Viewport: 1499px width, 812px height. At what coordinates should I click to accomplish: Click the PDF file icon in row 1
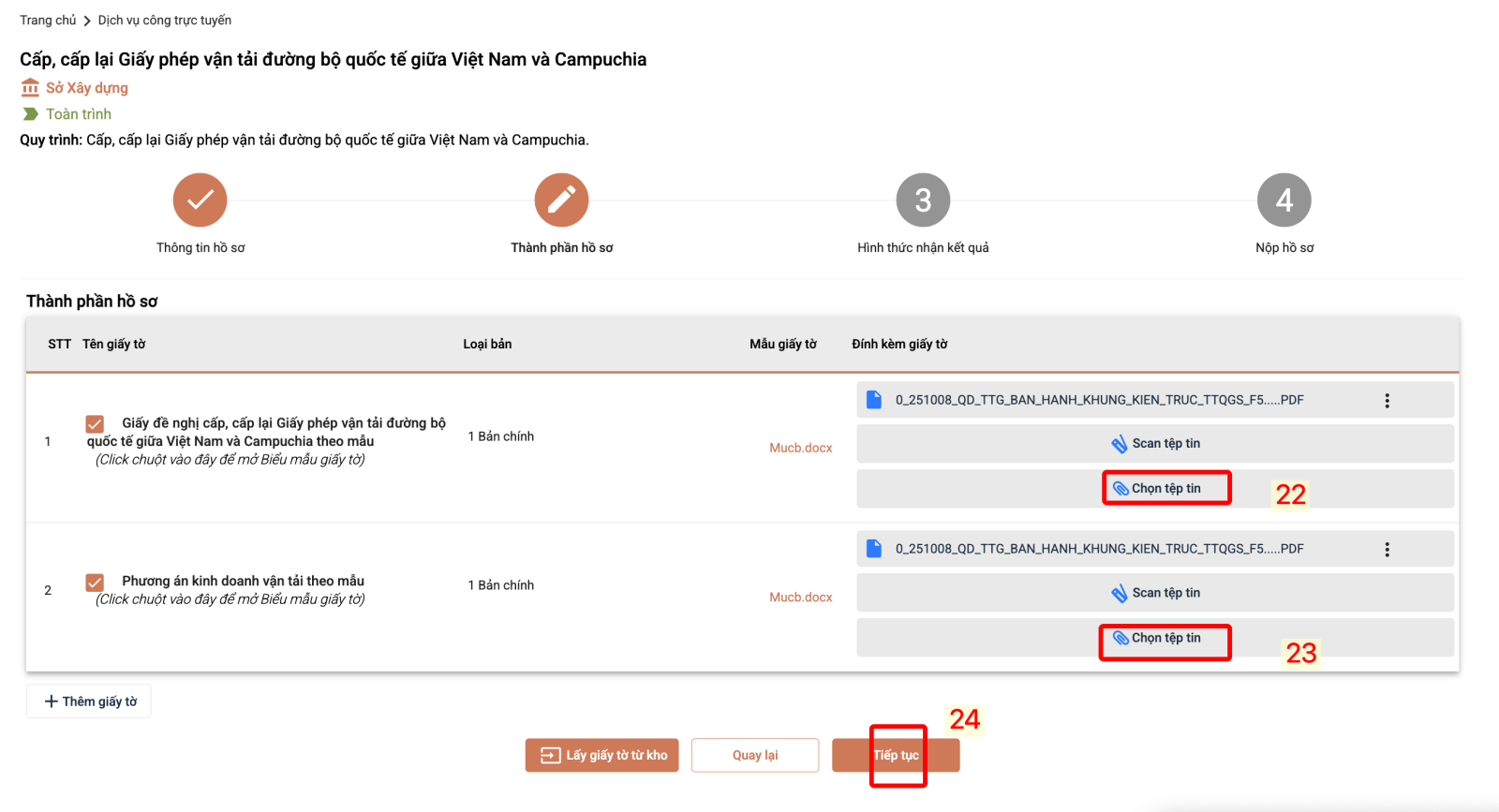(874, 400)
